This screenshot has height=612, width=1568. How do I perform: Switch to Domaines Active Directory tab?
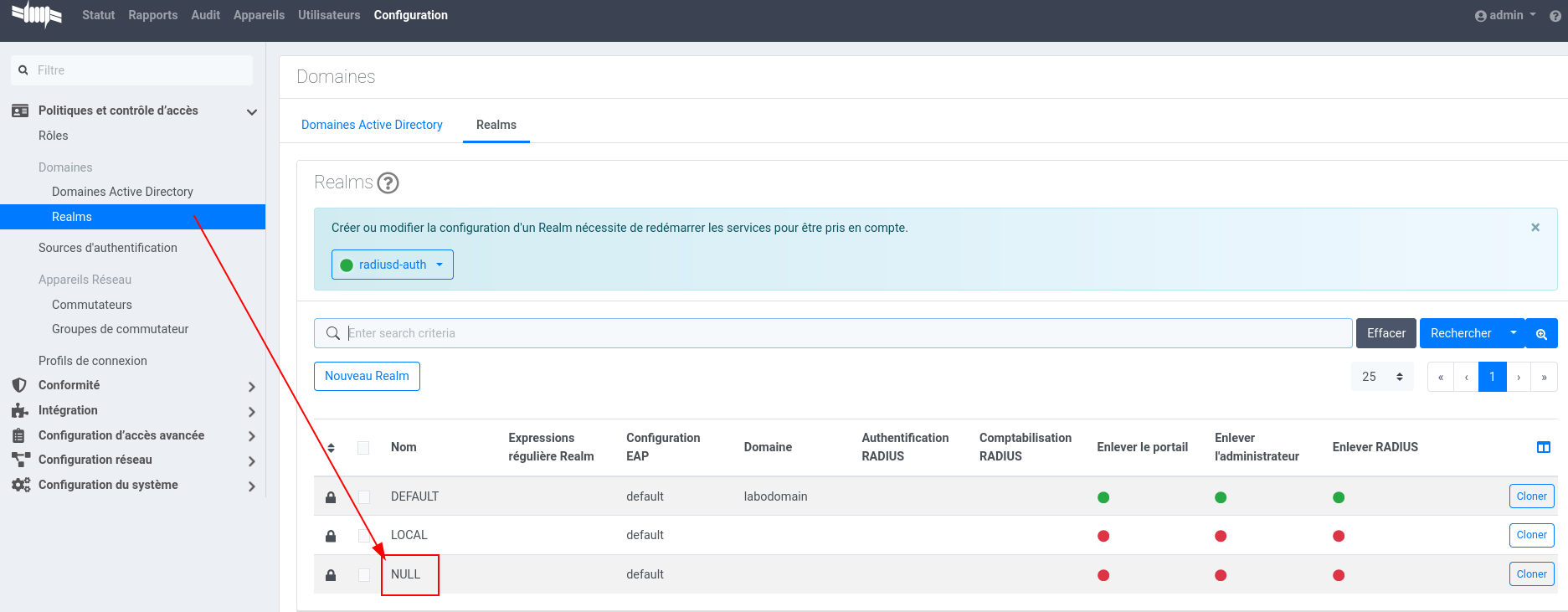372,125
